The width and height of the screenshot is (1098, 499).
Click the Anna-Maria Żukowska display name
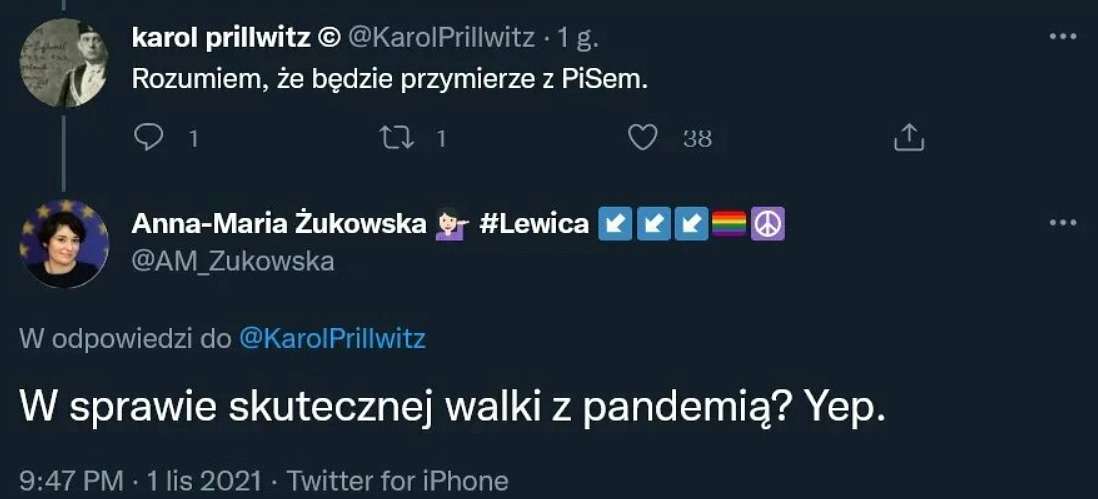279,224
